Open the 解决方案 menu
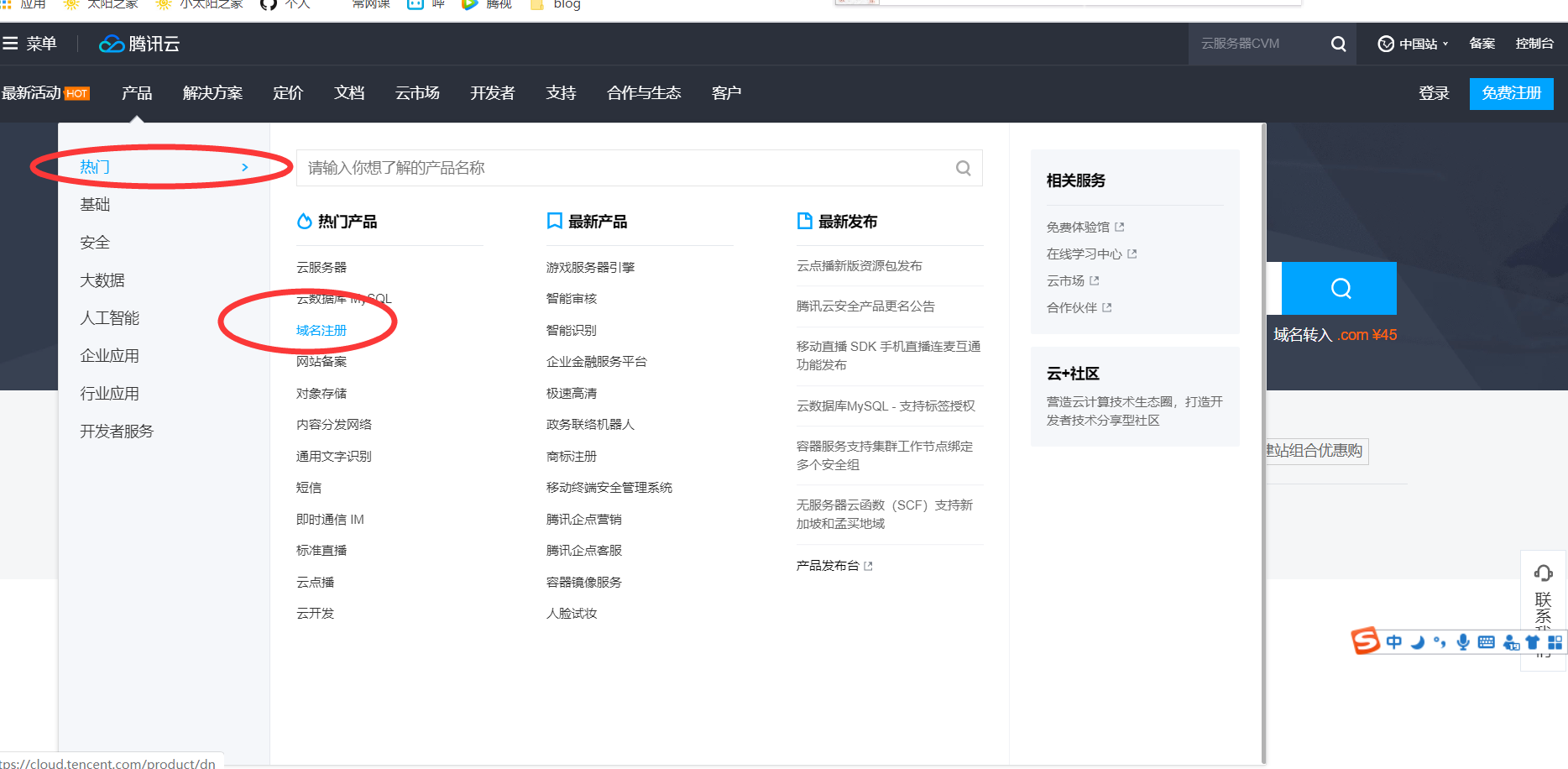The width and height of the screenshot is (1568, 769). point(212,92)
